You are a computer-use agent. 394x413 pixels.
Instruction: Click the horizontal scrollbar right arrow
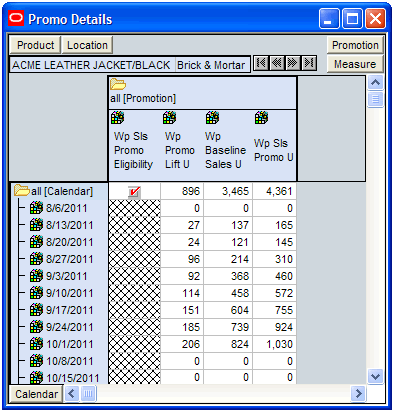[x=359, y=394]
